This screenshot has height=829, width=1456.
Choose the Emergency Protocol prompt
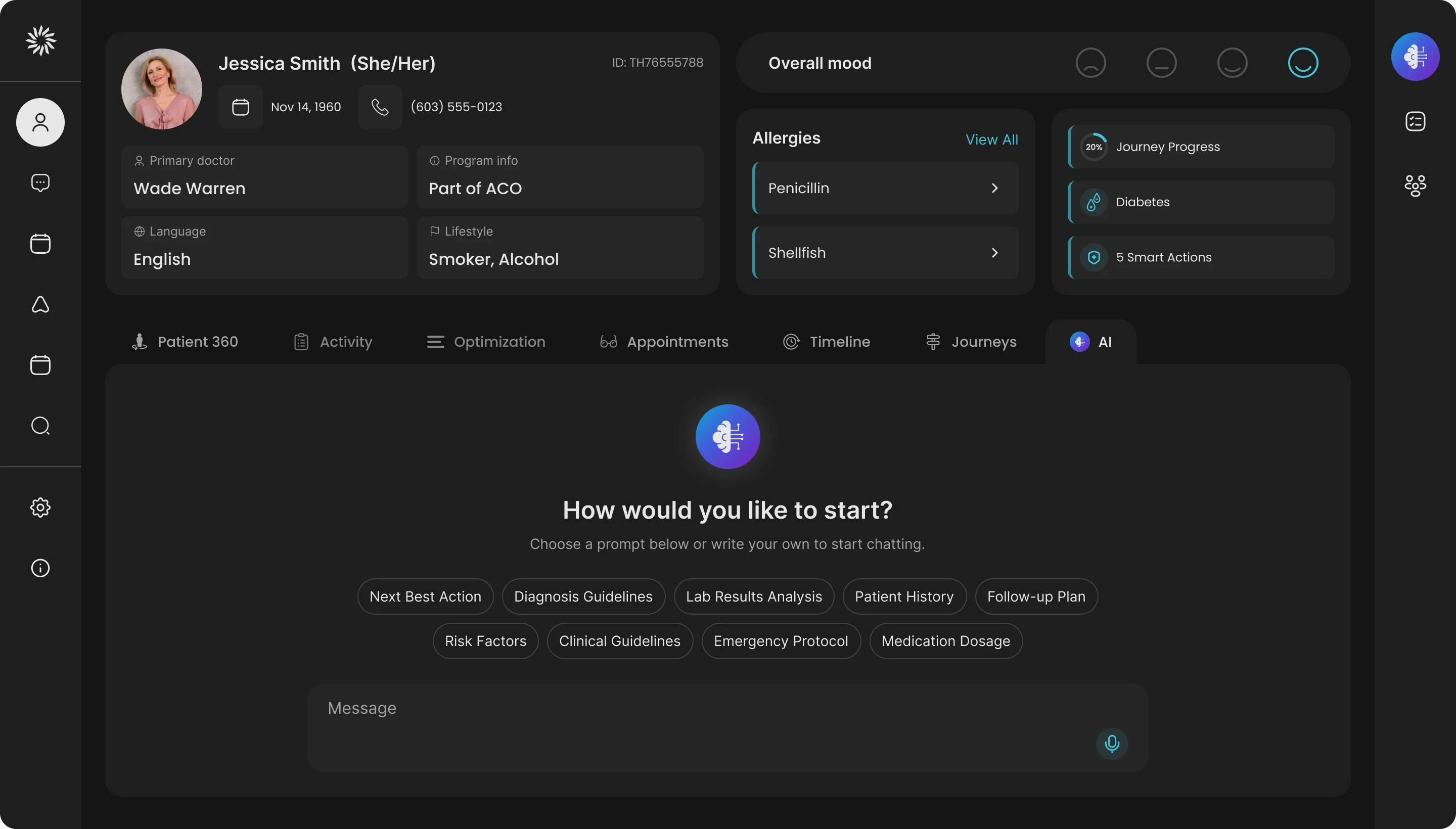[781, 641]
